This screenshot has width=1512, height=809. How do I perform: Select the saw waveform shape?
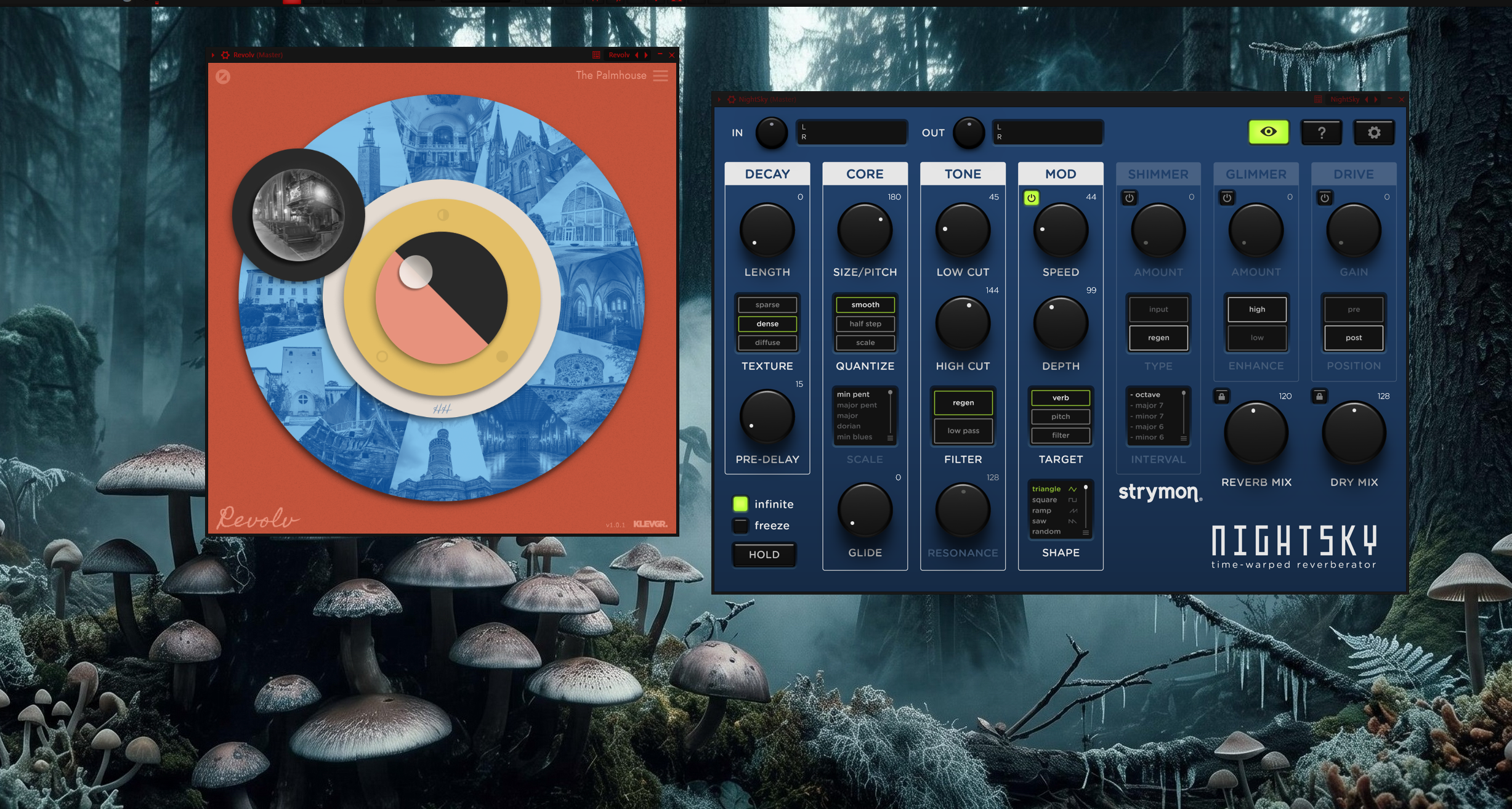coord(1054,521)
